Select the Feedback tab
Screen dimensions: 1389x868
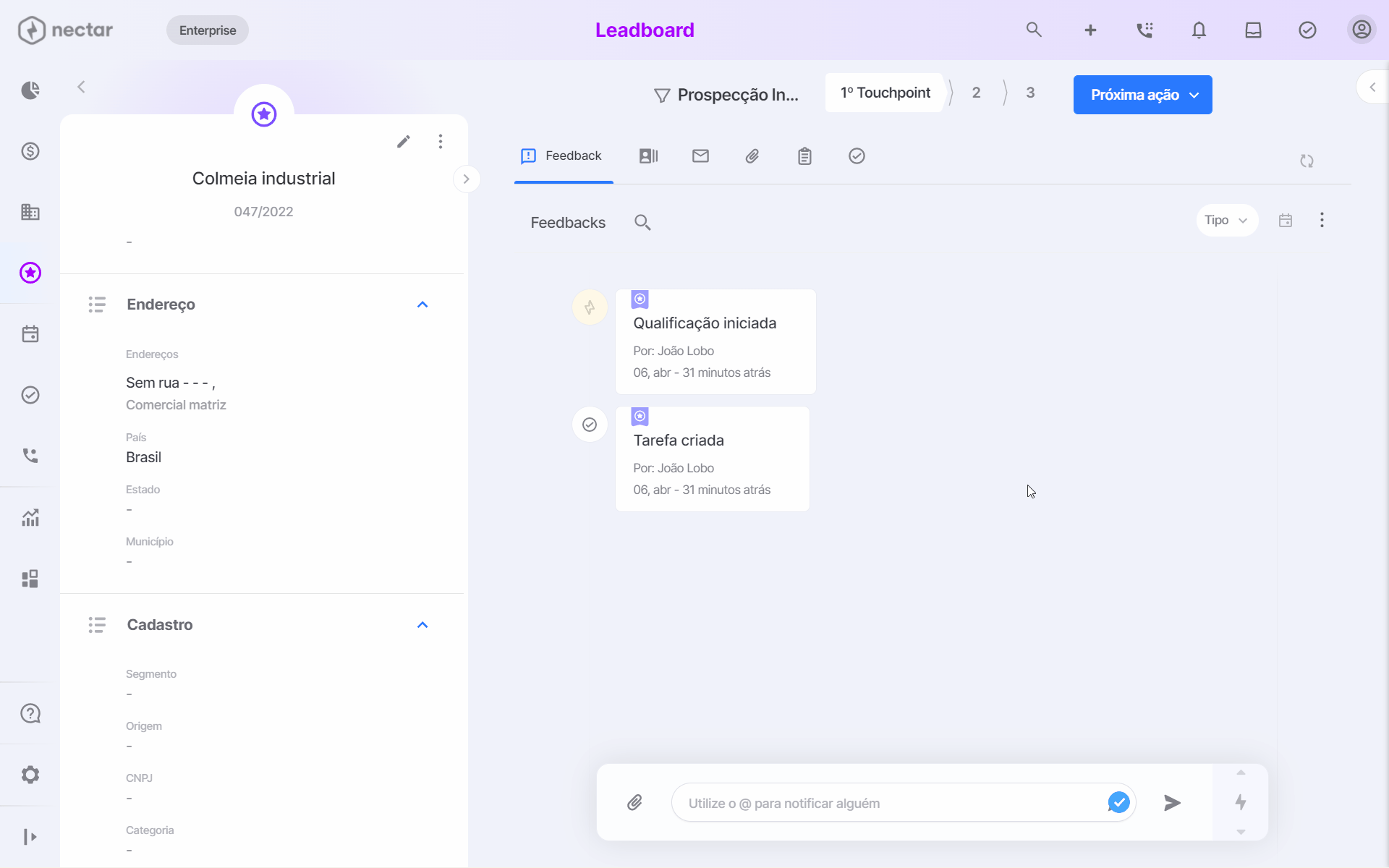click(563, 156)
